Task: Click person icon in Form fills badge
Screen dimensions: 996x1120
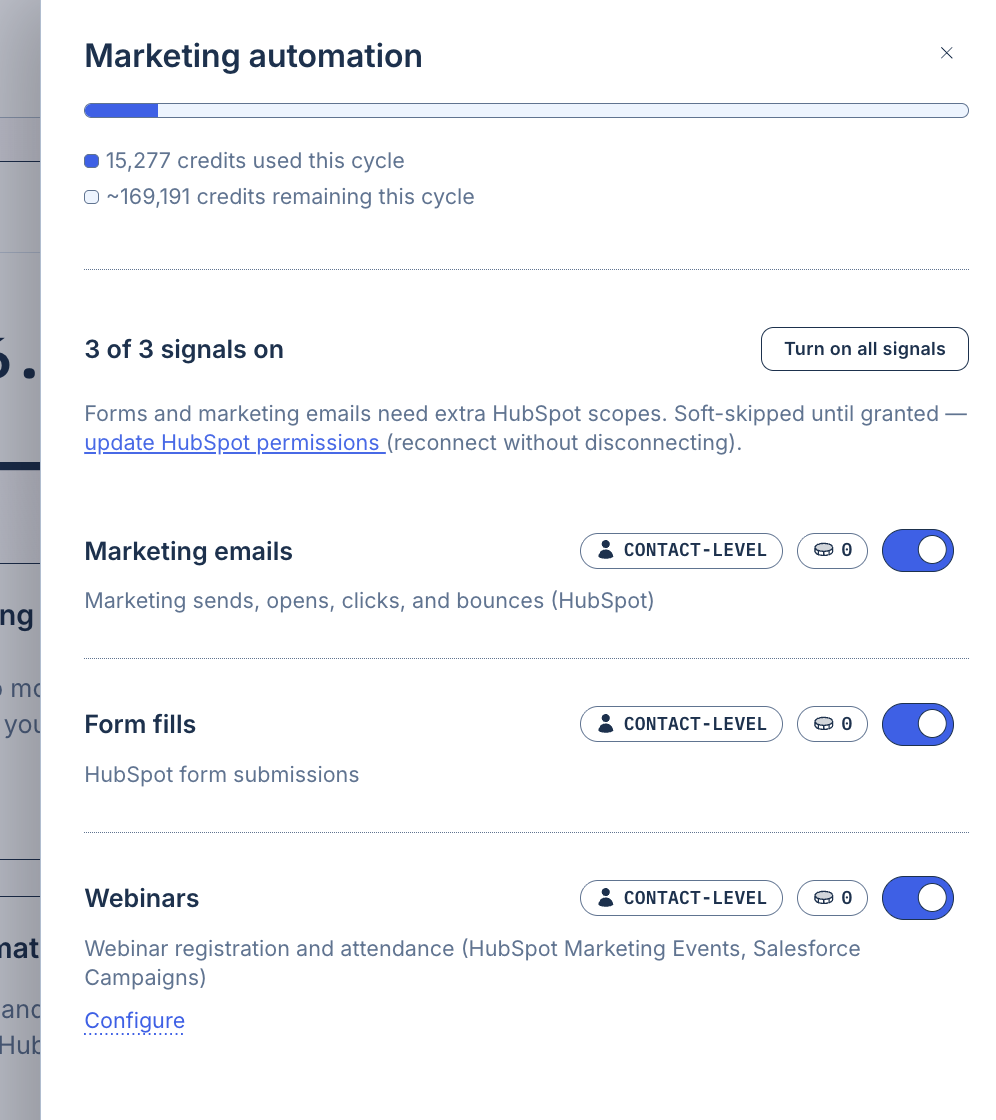Action: (x=605, y=724)
